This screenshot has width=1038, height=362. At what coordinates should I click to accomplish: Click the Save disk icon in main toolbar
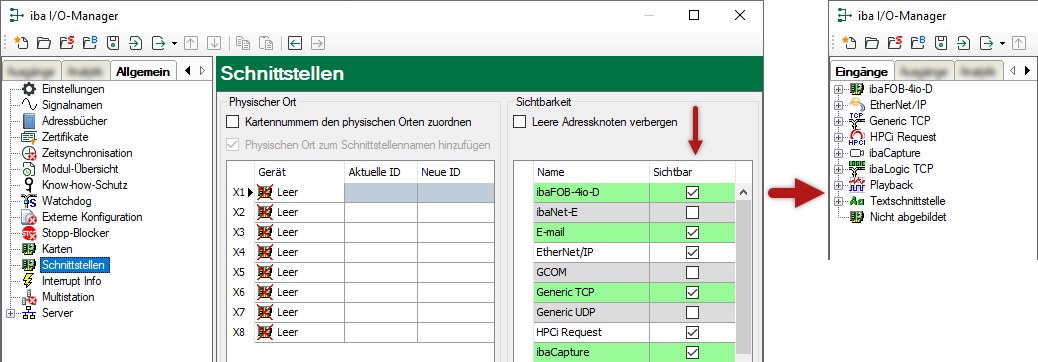click(113, 43)
